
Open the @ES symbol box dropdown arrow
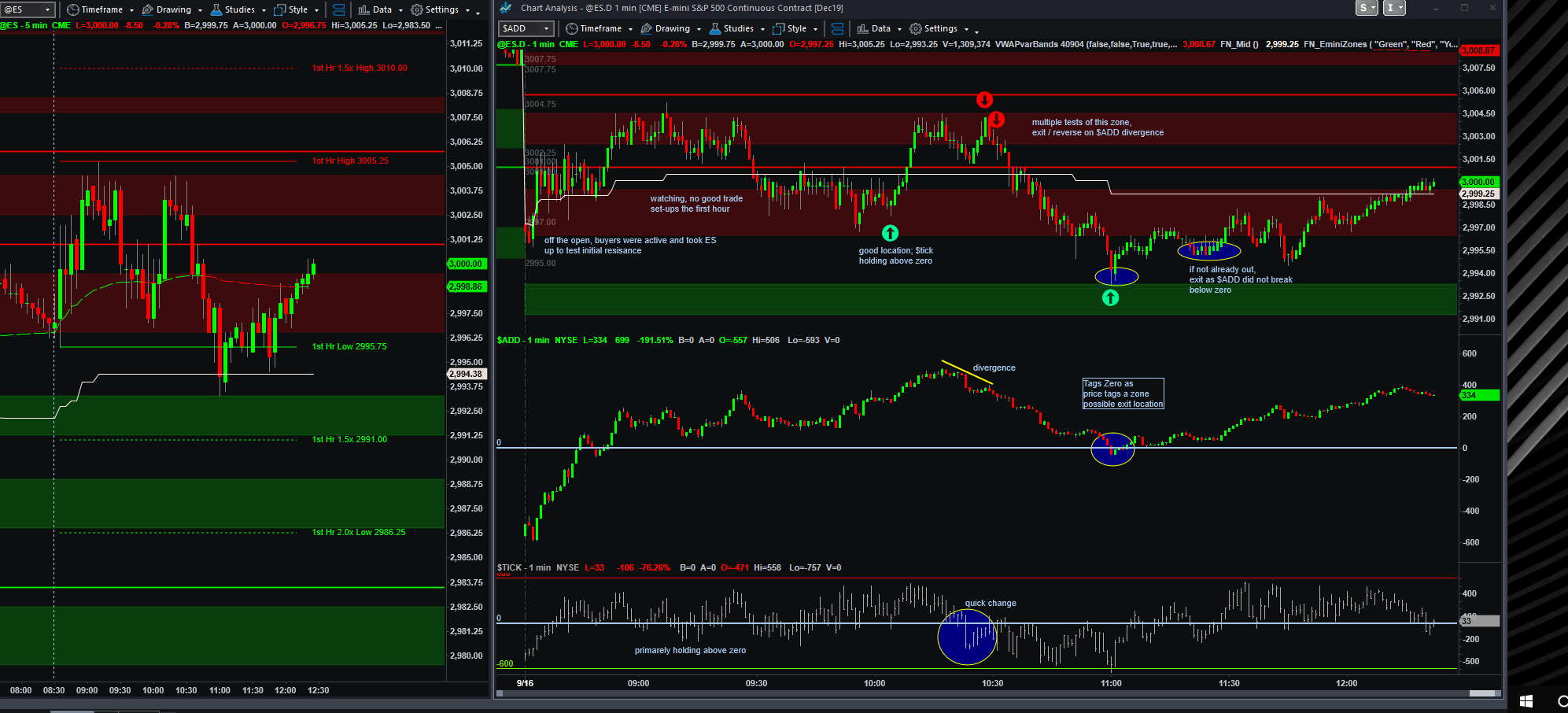click(48, 9)
